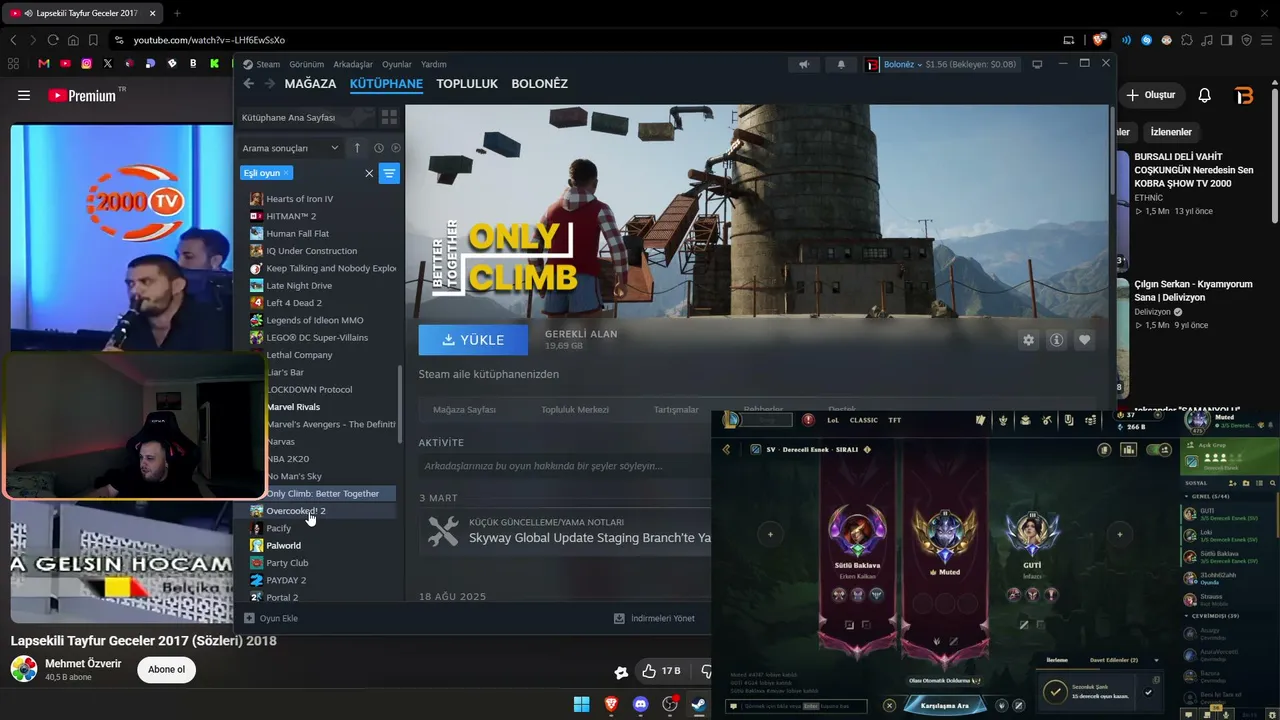The image size is (1280, 720).
Task: Click the YouTube 'Oluştur' button
Action: pos(1150,95)
